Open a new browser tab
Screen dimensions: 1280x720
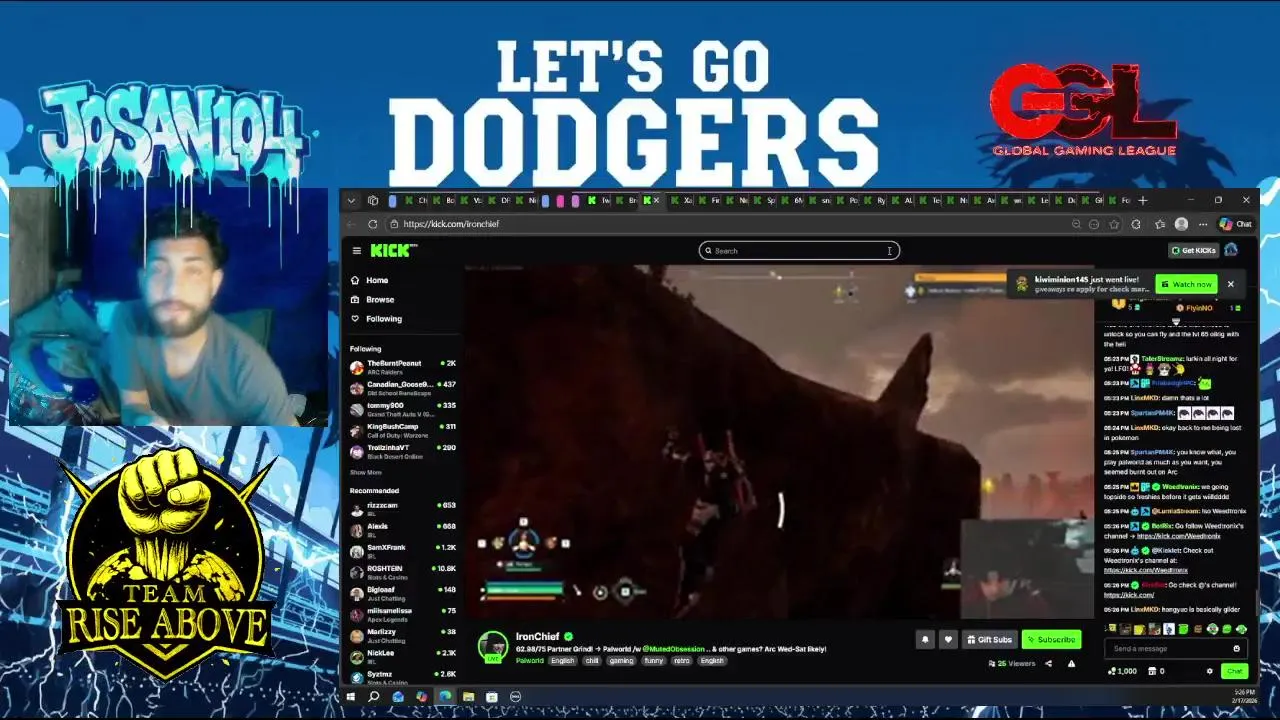pos(1142,200)
